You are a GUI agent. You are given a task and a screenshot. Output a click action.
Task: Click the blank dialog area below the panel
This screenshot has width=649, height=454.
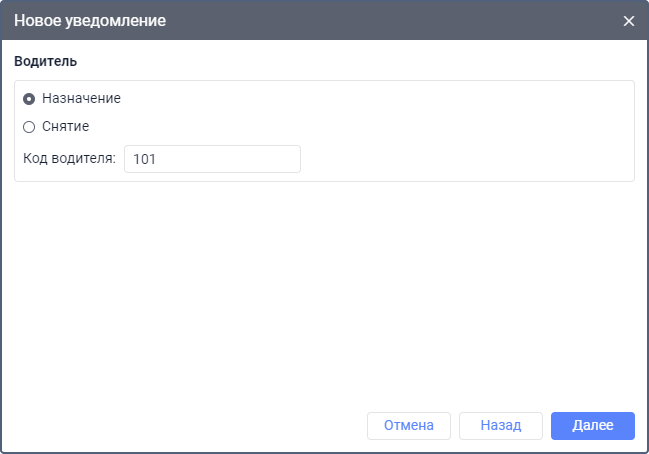(x=324, y=290)
